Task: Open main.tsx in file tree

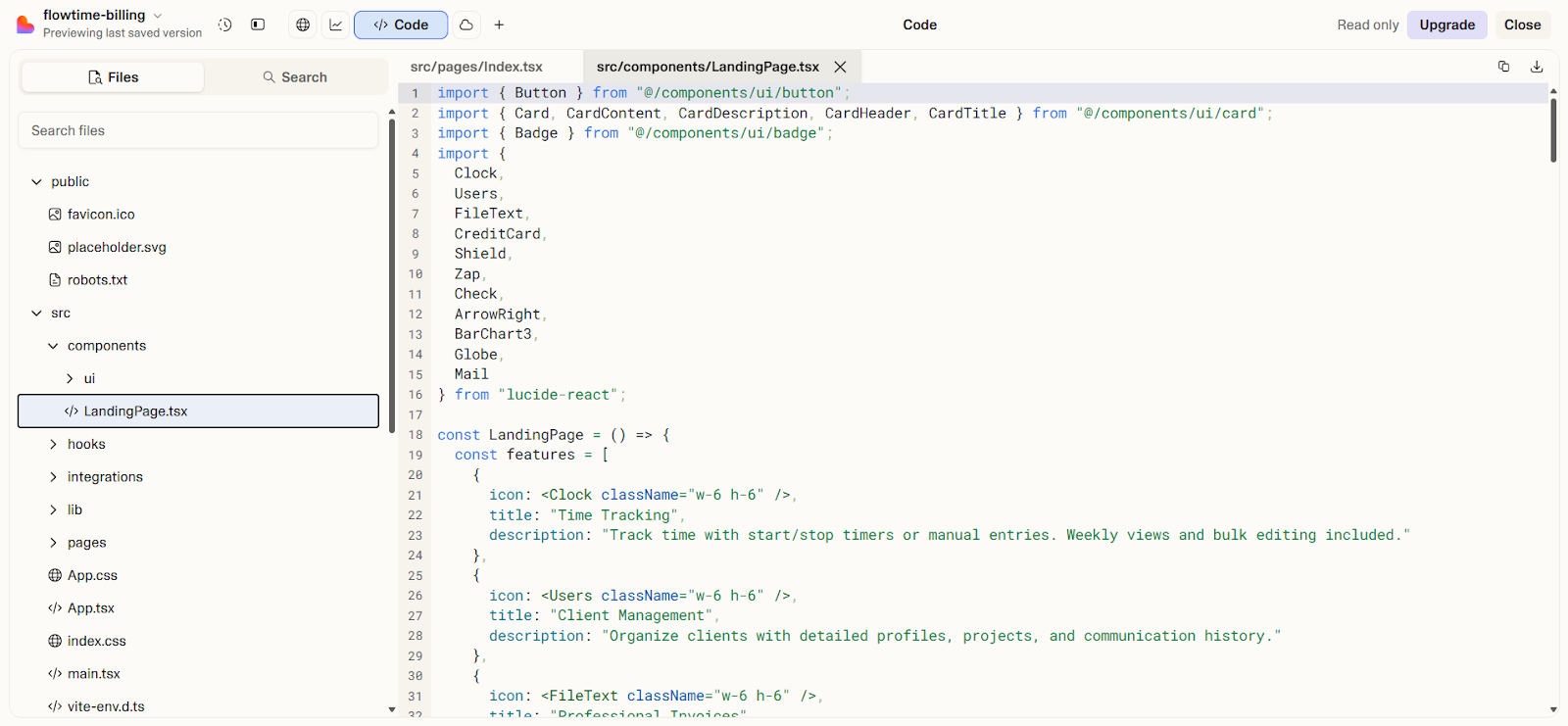Action: (94, 674)
